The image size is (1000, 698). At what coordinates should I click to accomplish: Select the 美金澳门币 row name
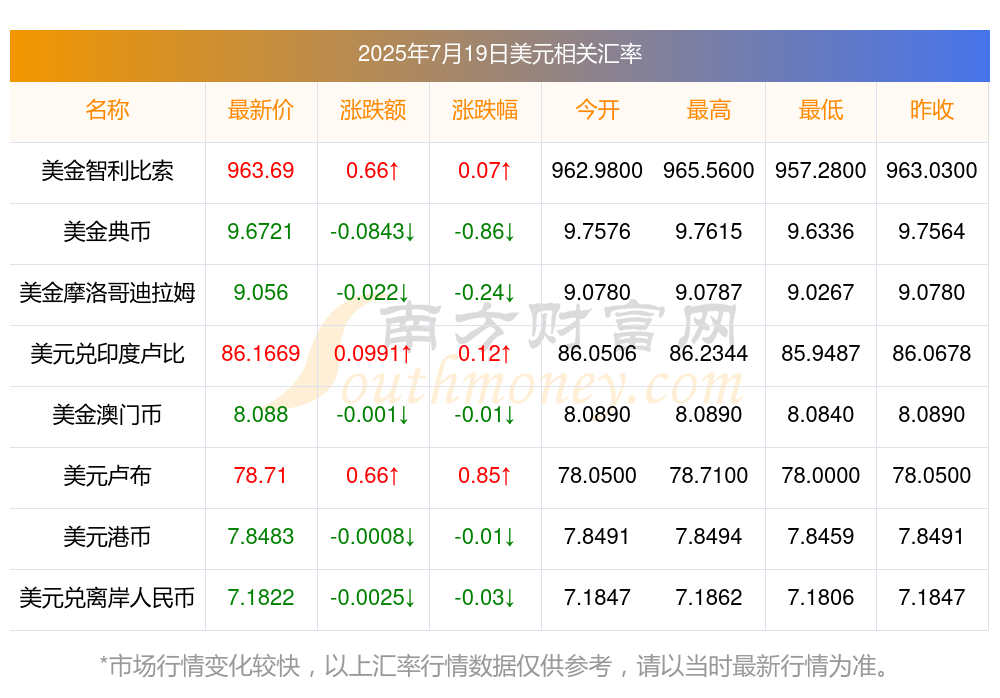click(107, 414)
